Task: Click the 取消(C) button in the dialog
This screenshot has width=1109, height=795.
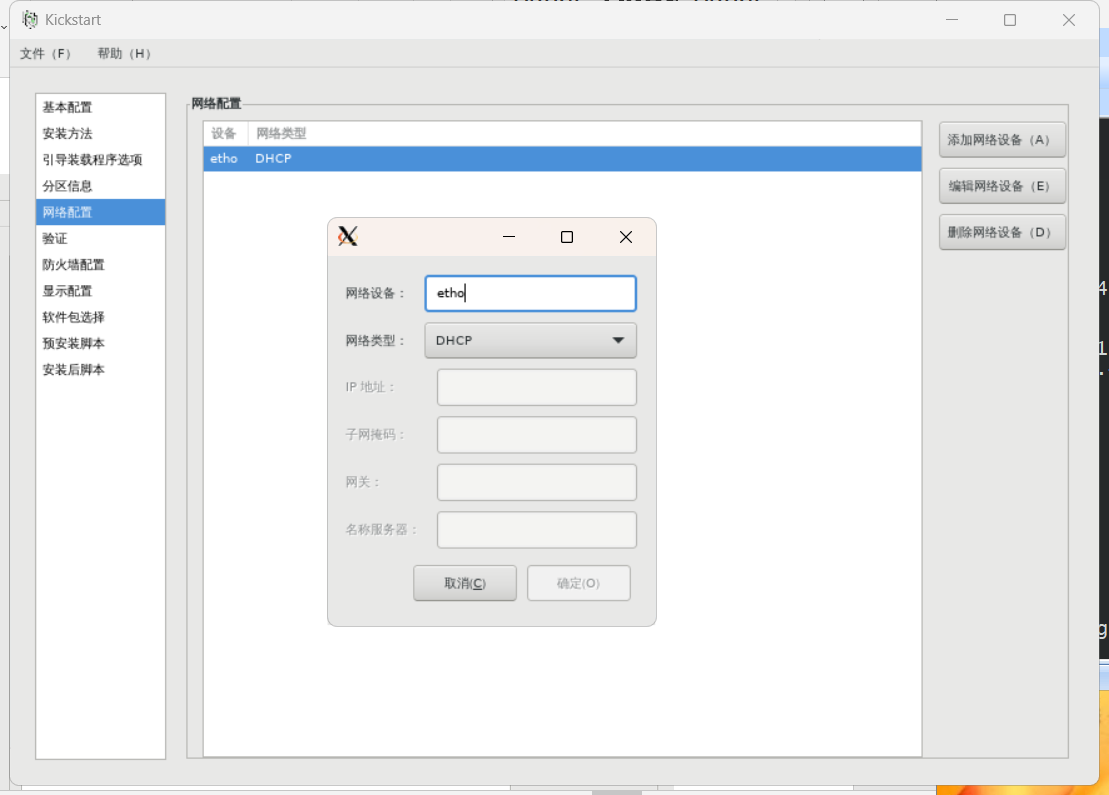Action: click(465, 583)
